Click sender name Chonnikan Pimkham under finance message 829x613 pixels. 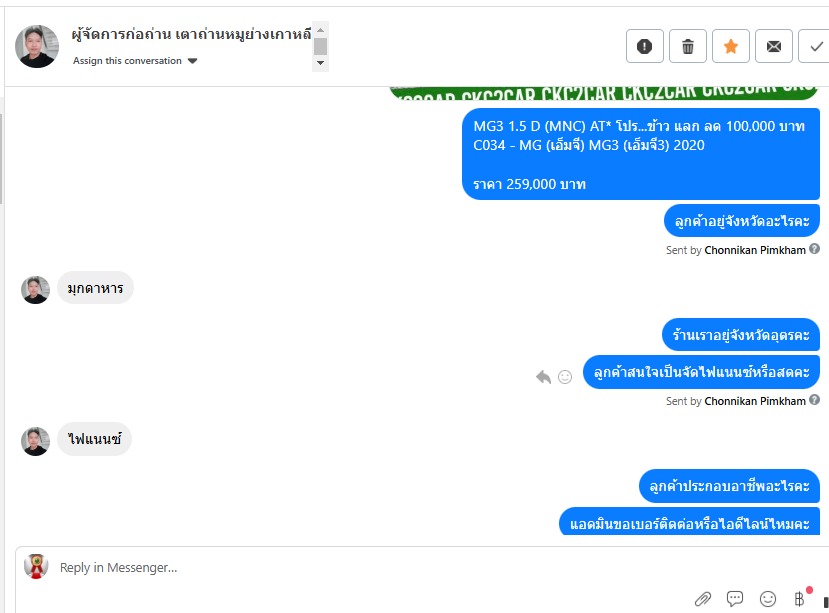[x=755, y=401]
